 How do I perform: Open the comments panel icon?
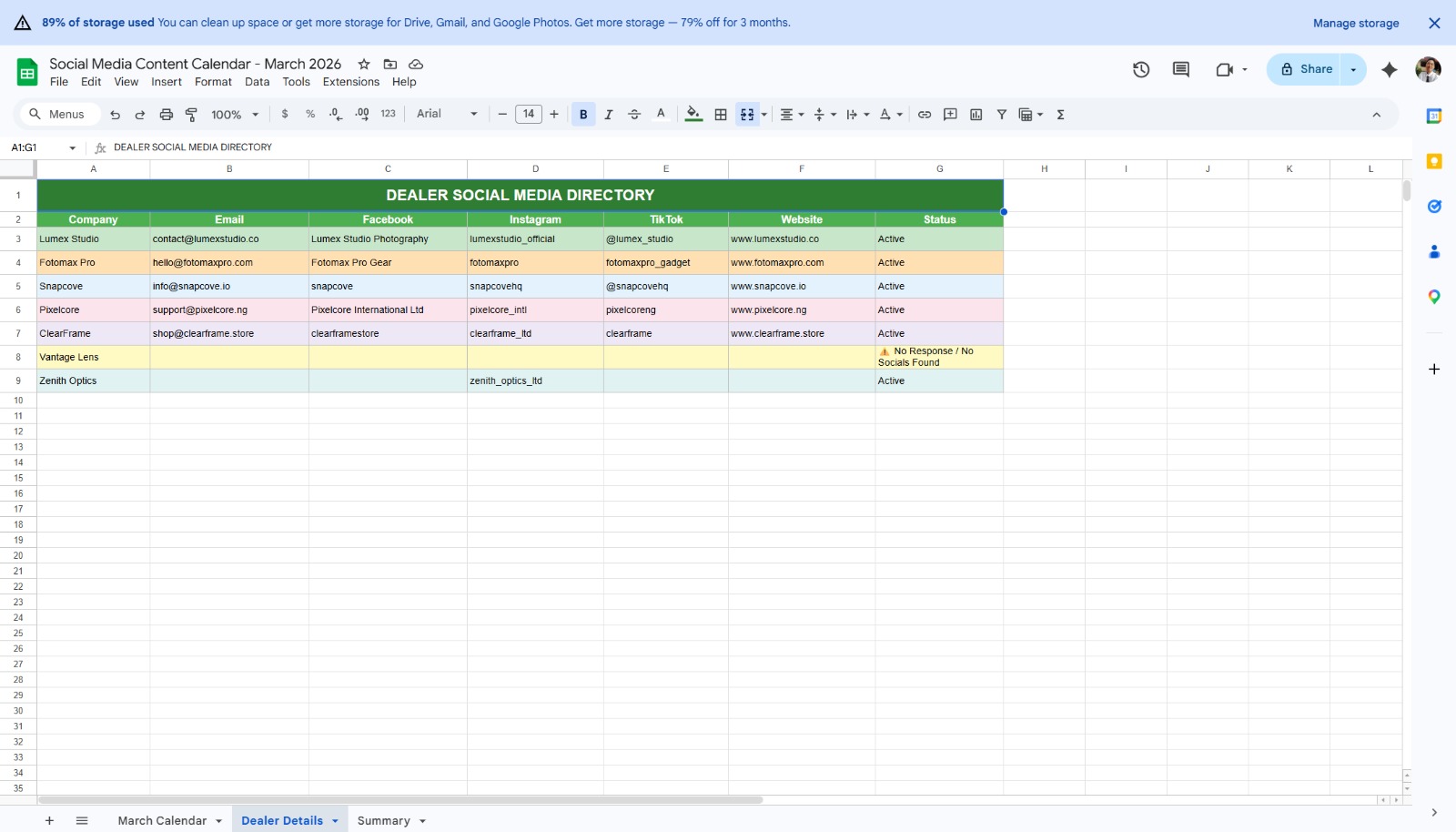[x=1181, y=69]
